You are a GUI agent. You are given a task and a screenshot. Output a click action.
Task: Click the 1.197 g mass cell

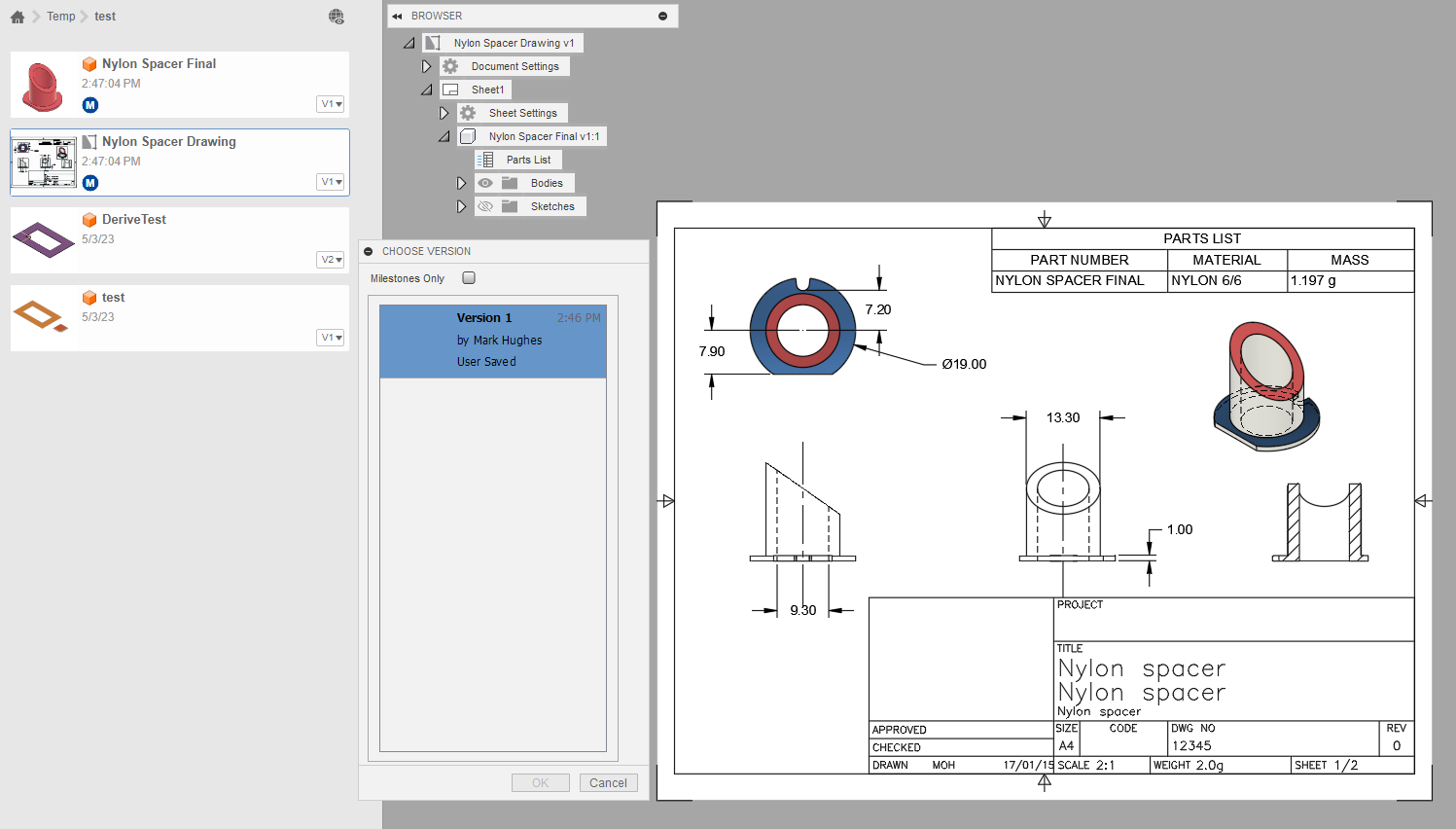tap(1351, 281)
